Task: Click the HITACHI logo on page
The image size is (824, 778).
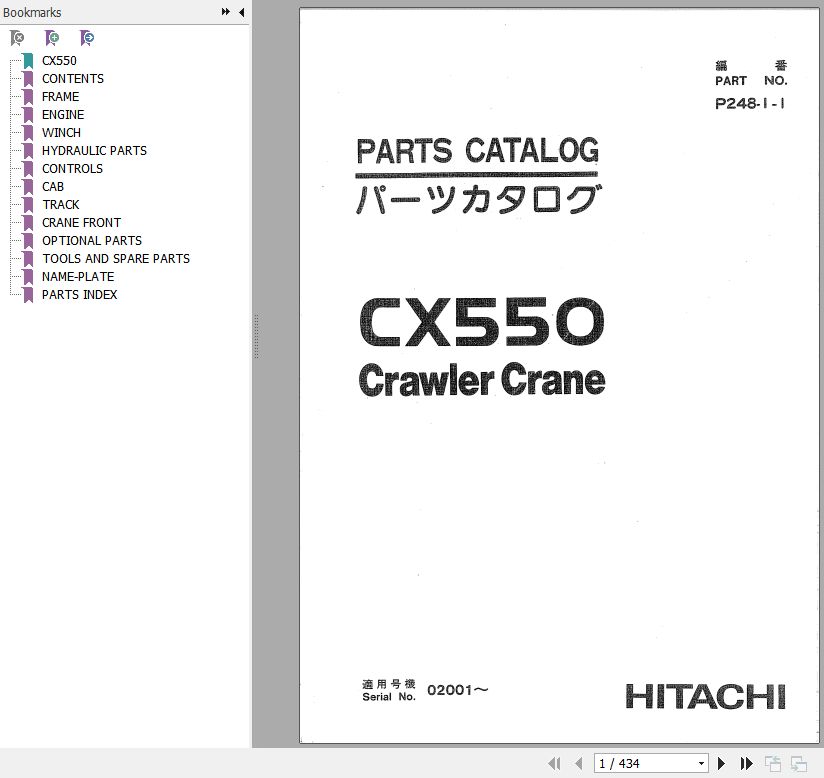Action: (705, 697)
